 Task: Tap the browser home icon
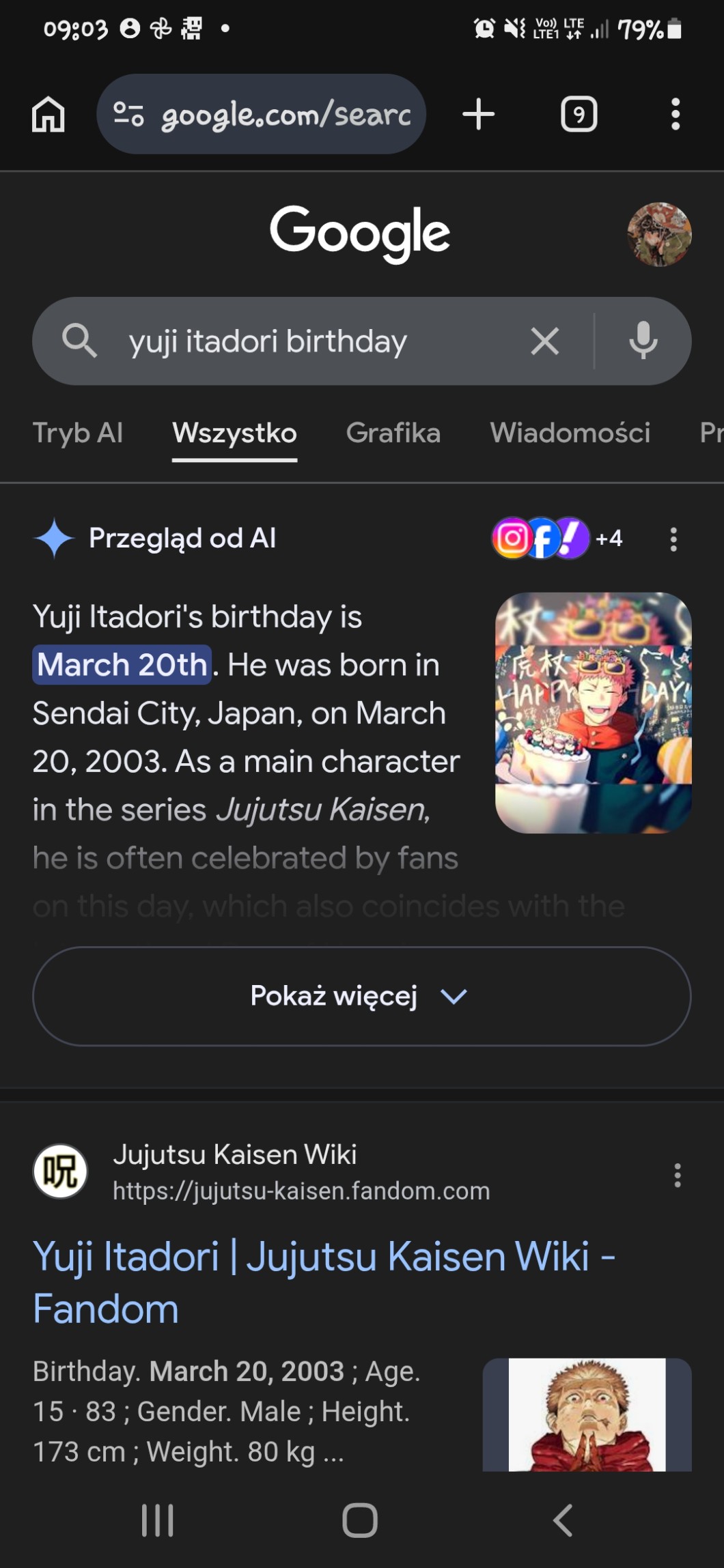click(48, 114)
